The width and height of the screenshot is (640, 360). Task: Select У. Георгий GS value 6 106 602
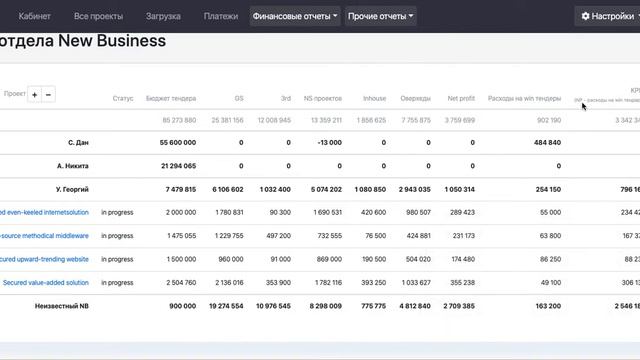click(228, 189)
